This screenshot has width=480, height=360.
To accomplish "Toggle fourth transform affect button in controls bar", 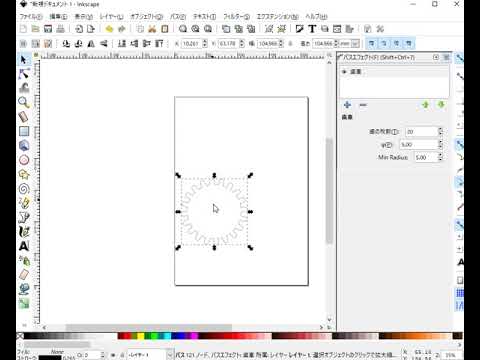I will pos(409,44).
